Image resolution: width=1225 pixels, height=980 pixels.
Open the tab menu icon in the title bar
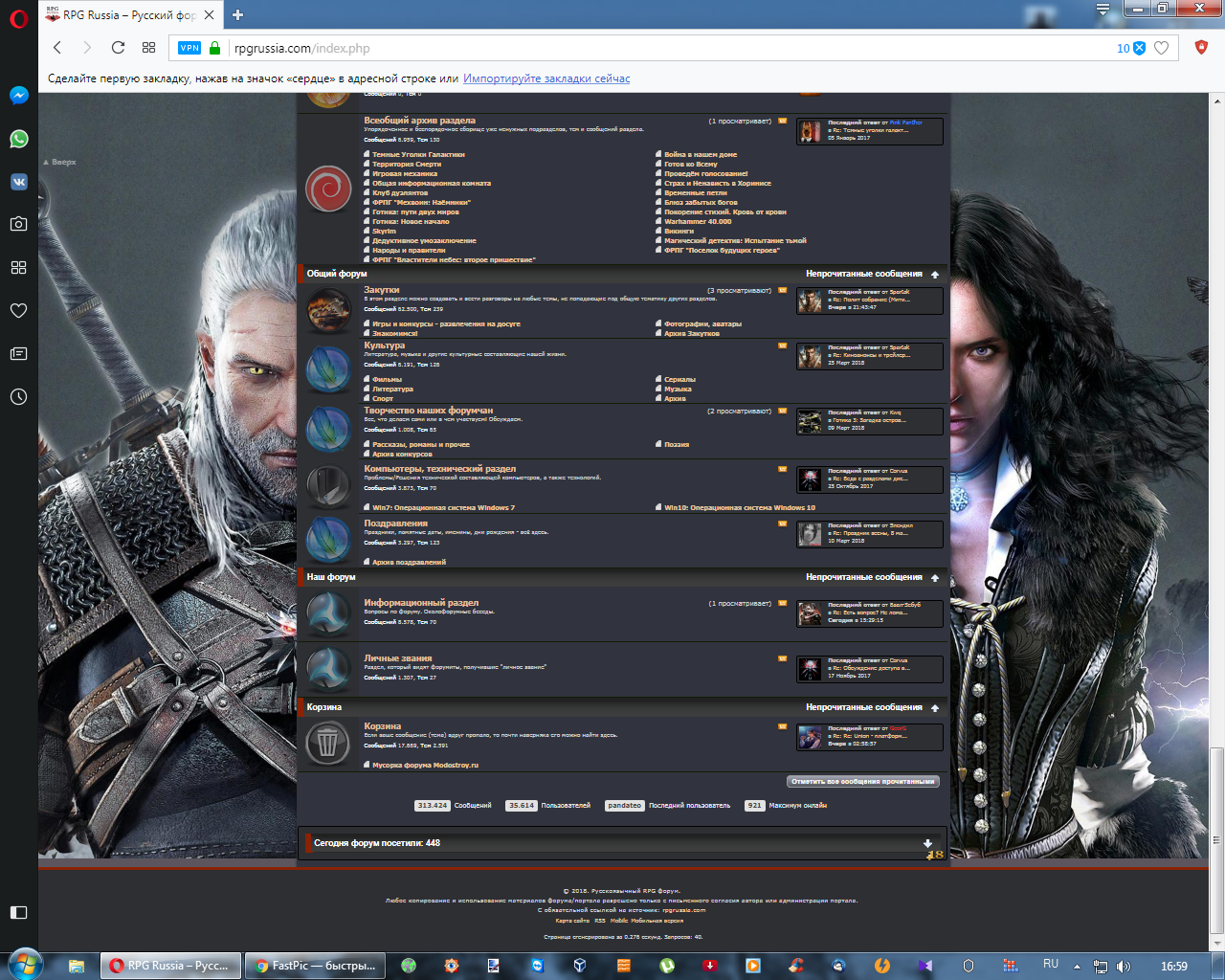coord(1102,10)
